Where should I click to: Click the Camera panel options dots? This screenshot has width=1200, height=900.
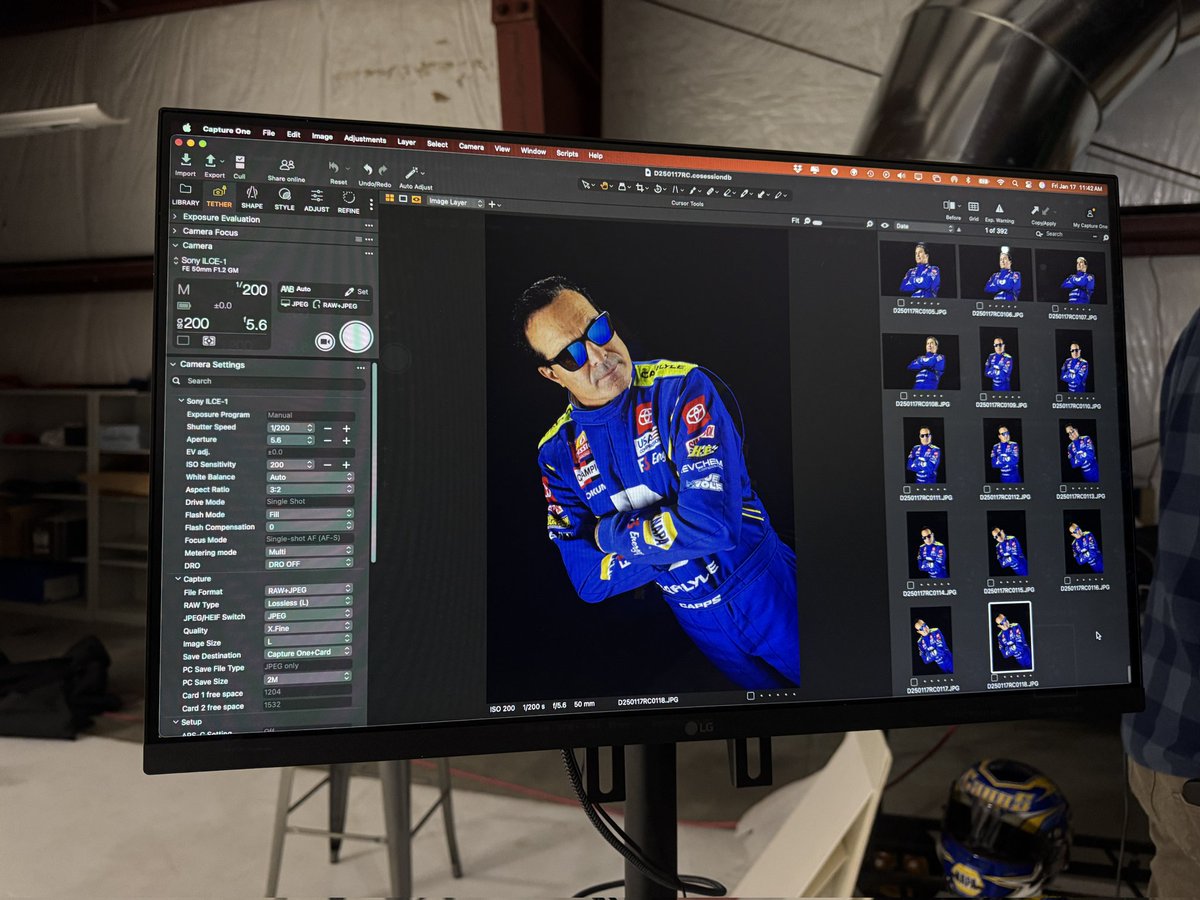click(x=369, y=253)
